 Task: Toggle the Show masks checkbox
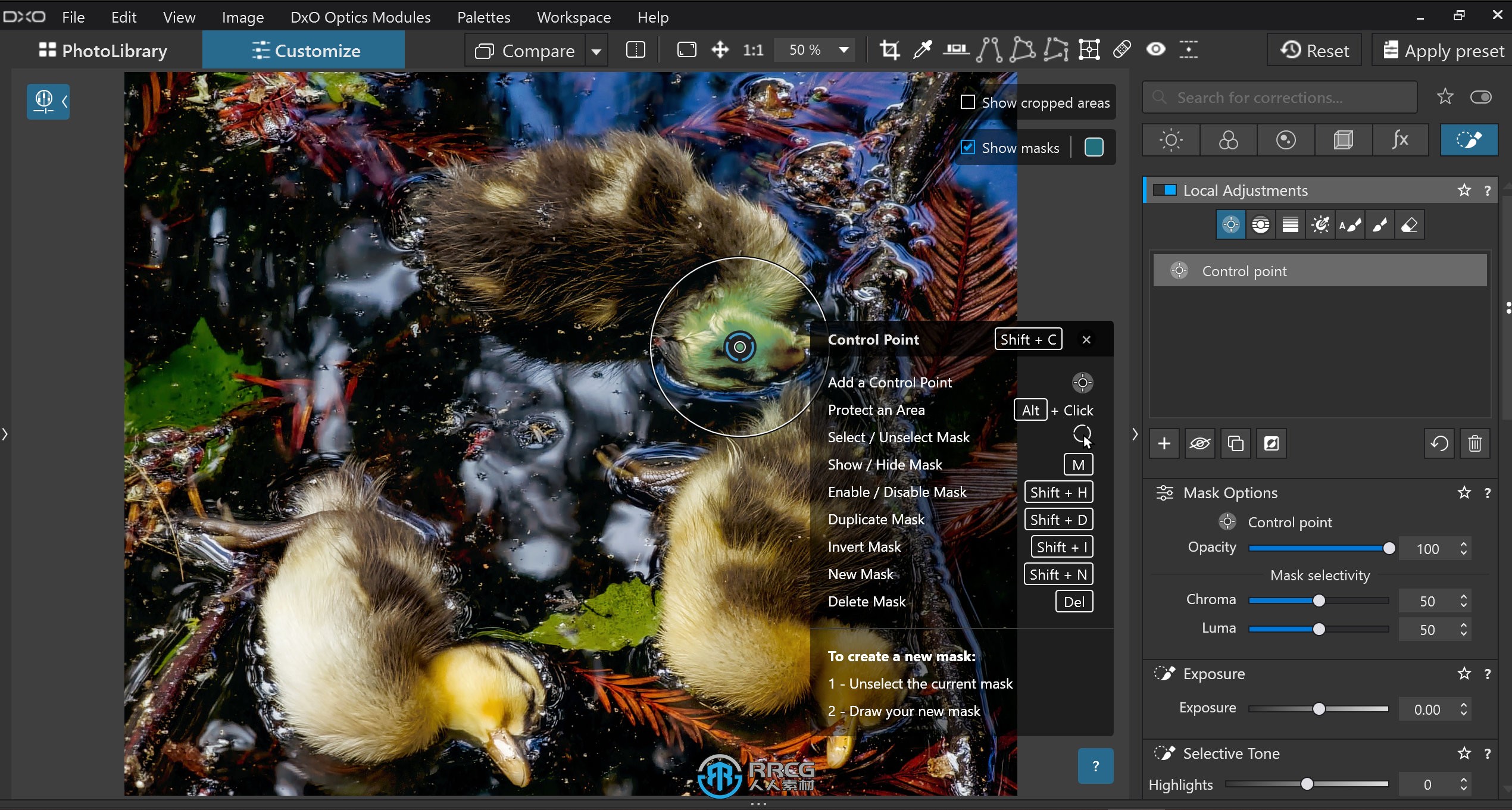968,148
